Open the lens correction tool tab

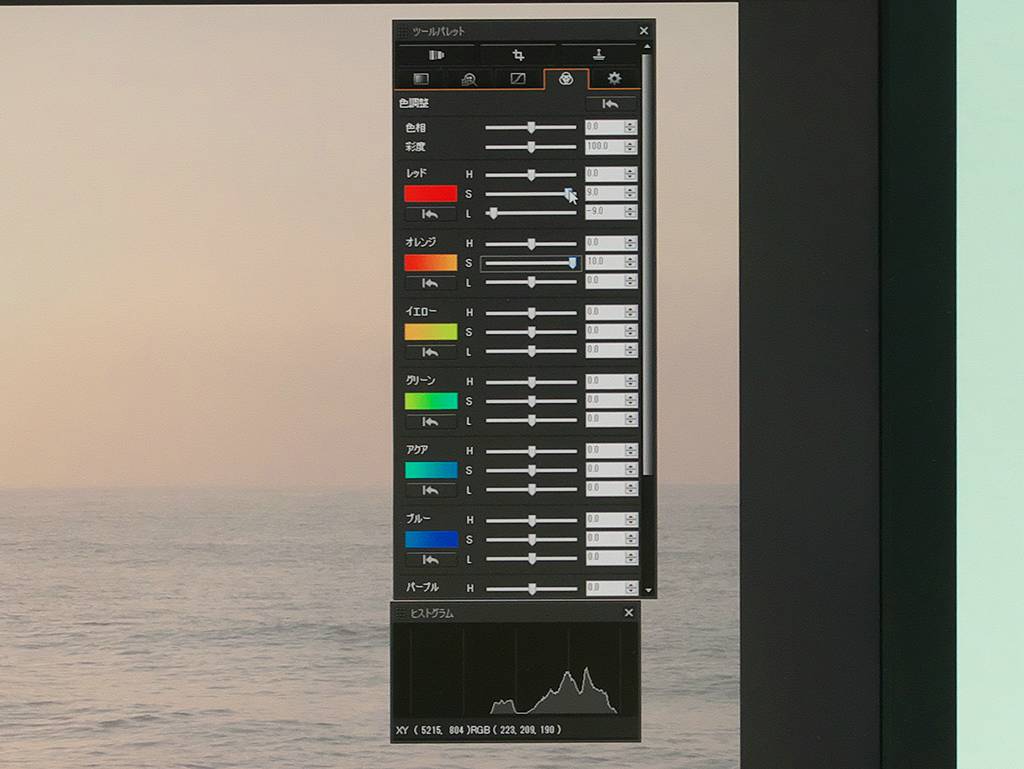(436, 55)
